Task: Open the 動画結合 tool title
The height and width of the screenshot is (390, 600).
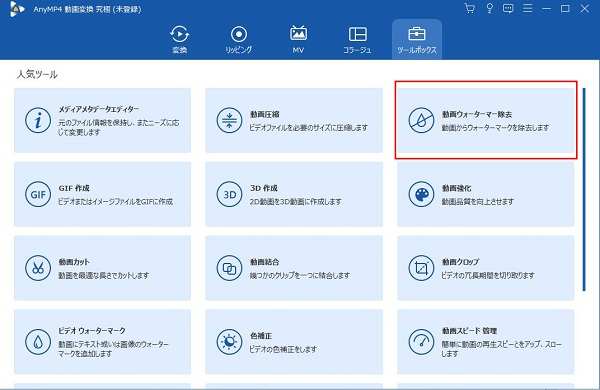Action: [x=264, y=262]
